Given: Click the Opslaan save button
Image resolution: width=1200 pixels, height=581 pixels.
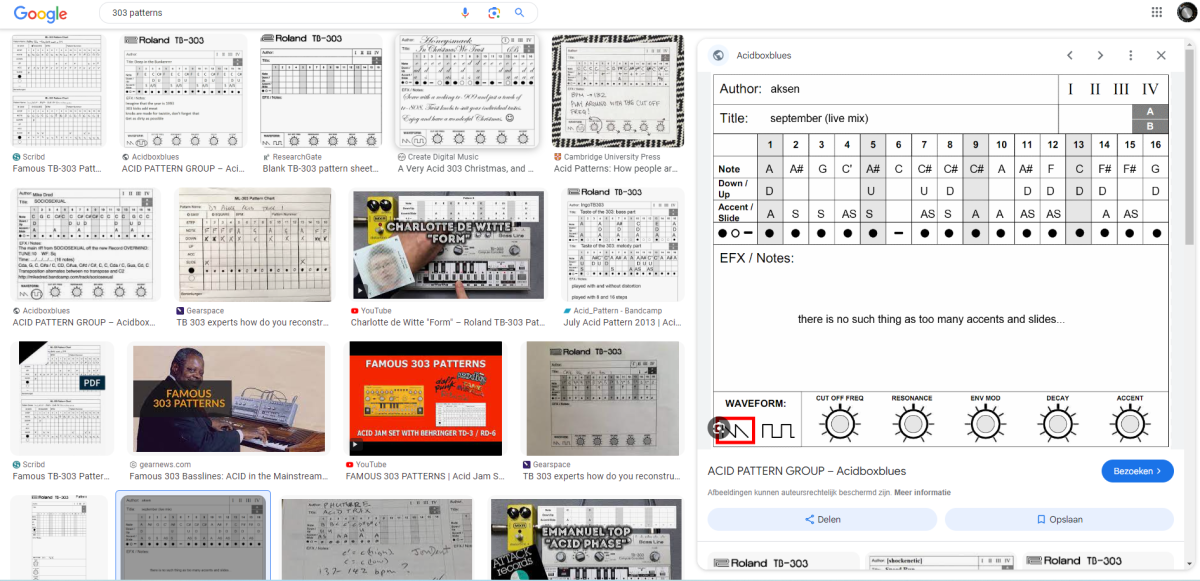Looking at the screenshot, I should [1059, 519].
